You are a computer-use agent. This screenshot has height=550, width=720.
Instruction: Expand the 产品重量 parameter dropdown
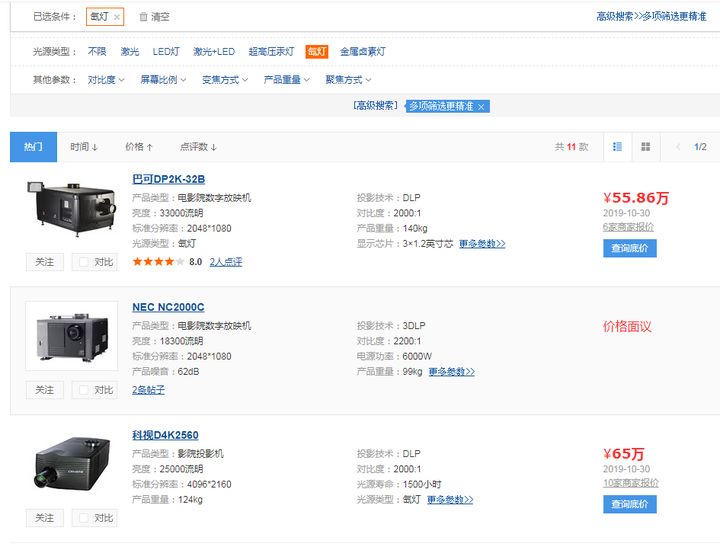click(x=287, y=80)
